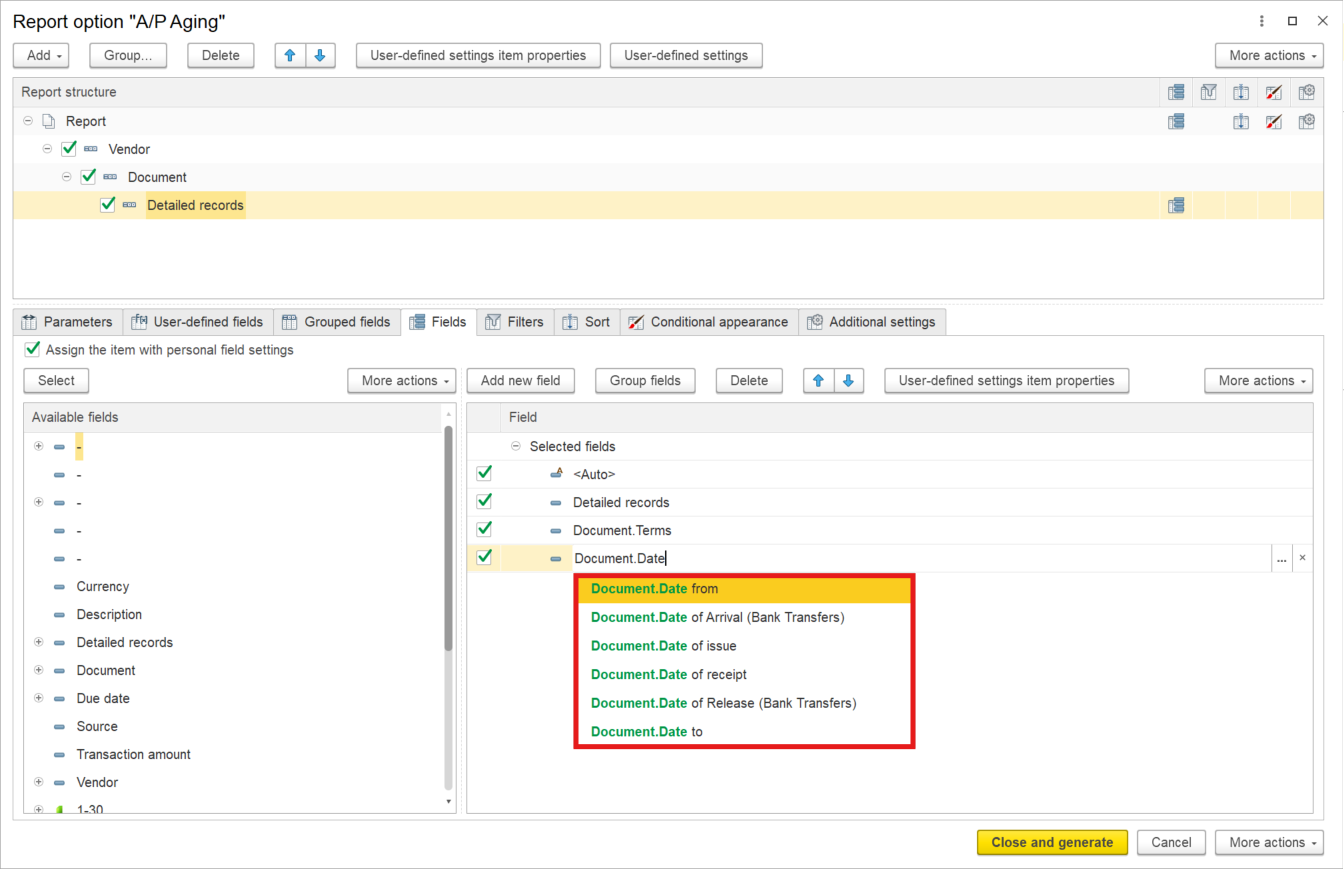Screen dimensions: 1344x869
Task: Click the Select button above Available fields
Action: (56, 381)
